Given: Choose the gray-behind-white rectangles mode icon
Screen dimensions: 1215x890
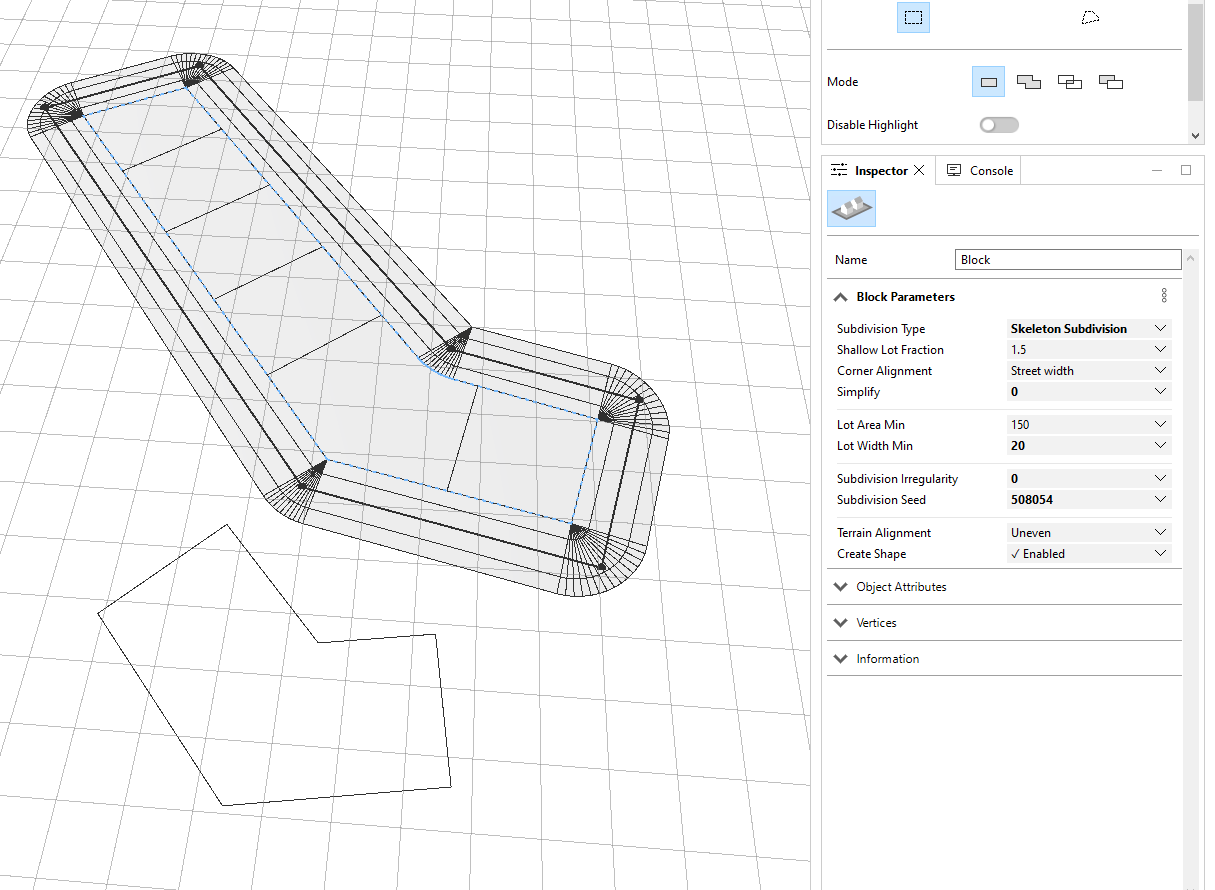Looking at the screenshot, I should coord(1110,82).
